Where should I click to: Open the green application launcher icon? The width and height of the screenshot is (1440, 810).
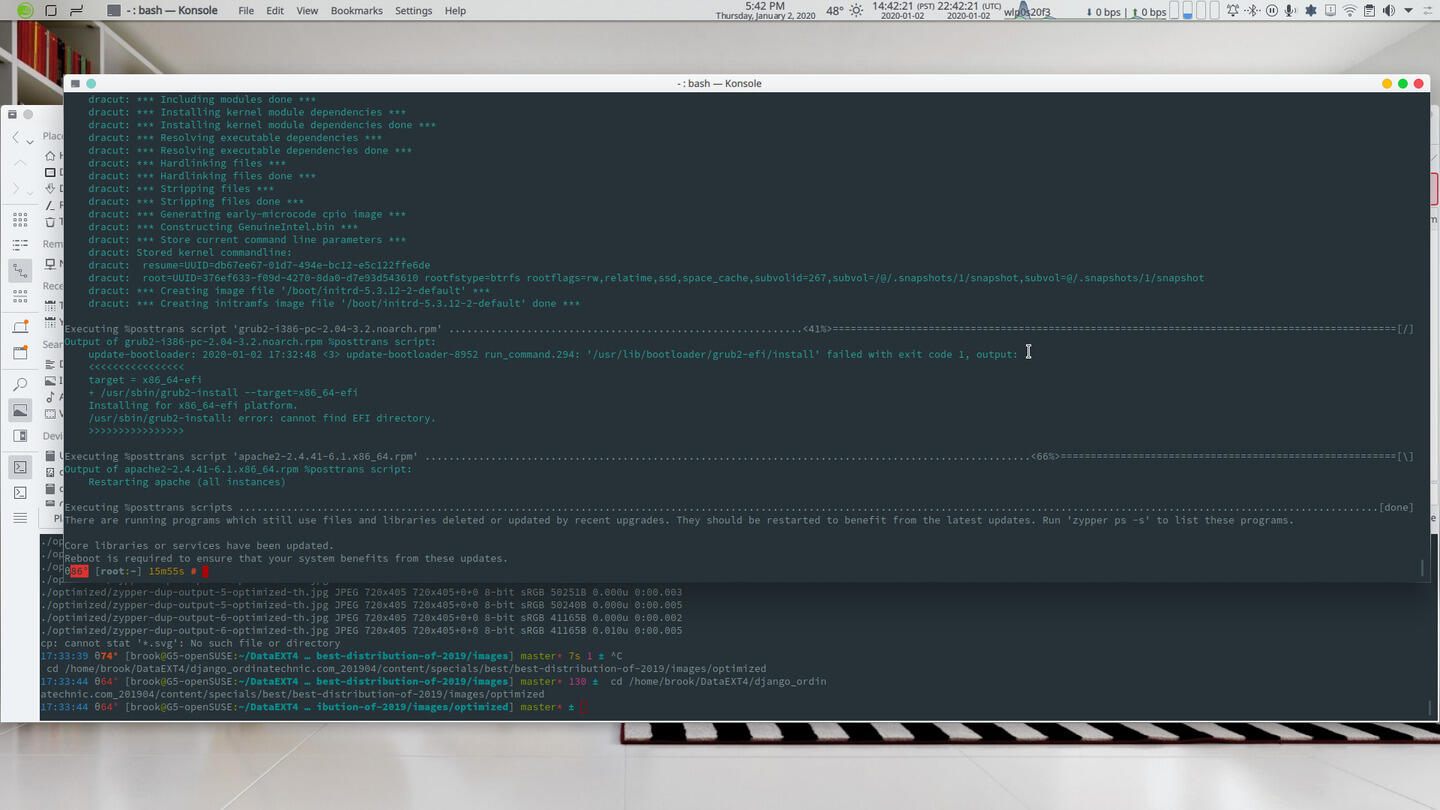[x=25, y=11]
